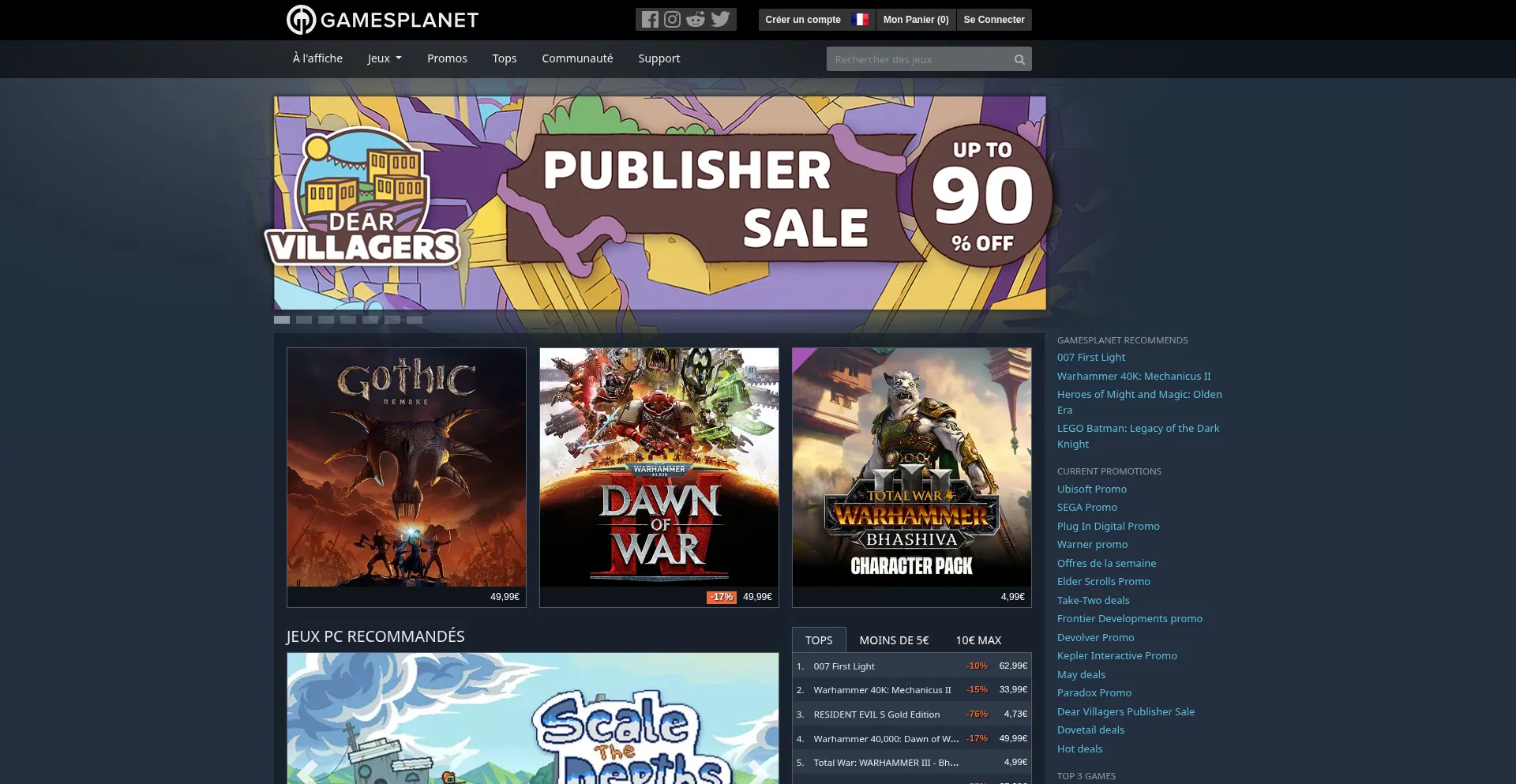Open Frontier Developments promo link
The height and width of the screenshot is (784, 1516).
pyautogui.click(x=1130, y=619)
